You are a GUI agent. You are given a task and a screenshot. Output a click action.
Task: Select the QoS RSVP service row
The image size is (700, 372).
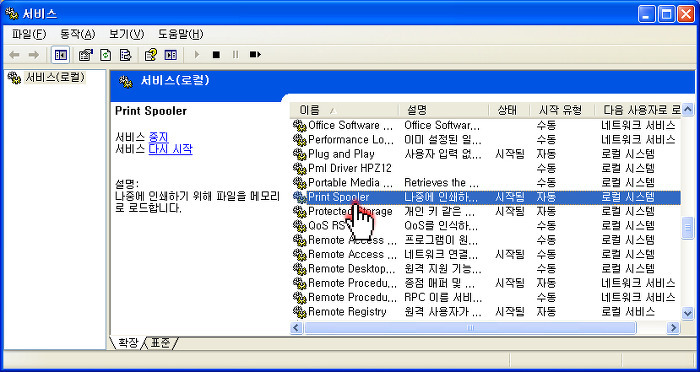pyautogui.click(x=486, y=226)
